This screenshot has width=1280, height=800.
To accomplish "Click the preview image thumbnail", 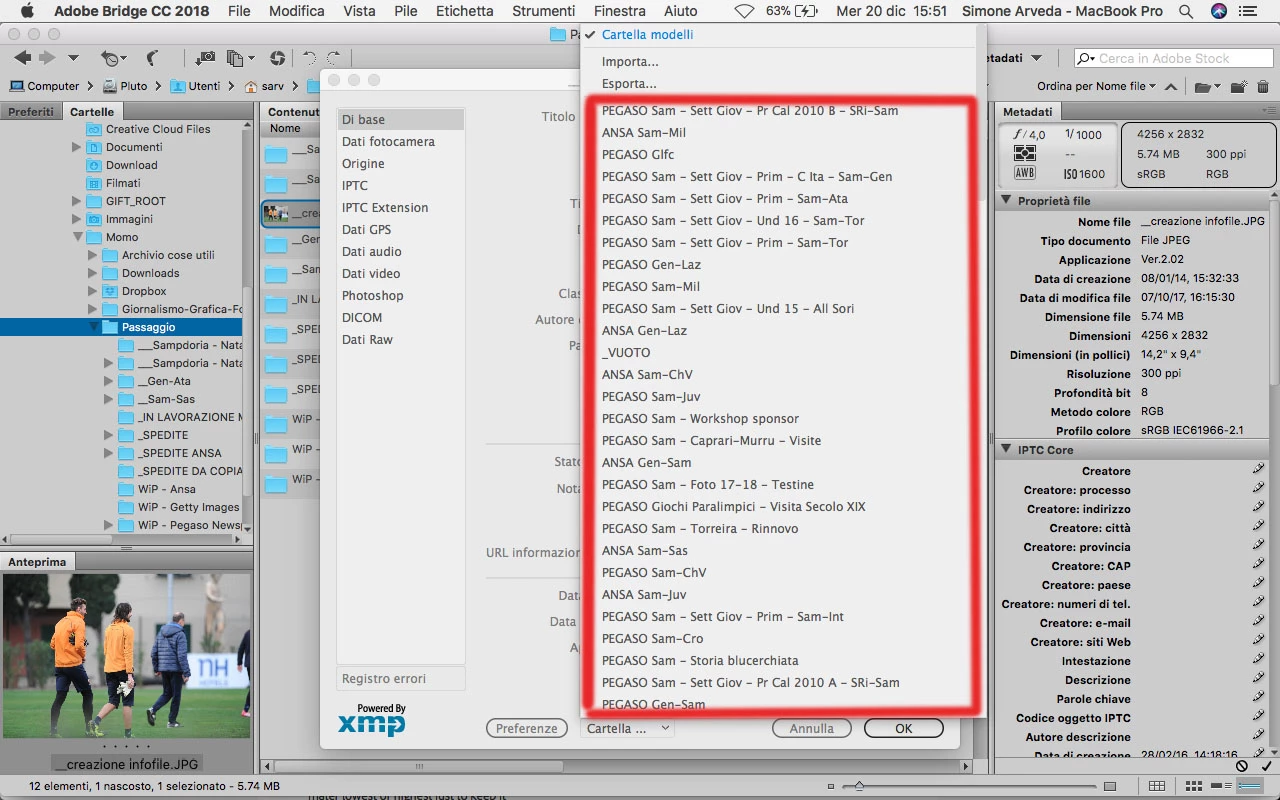I will (126, 655).
